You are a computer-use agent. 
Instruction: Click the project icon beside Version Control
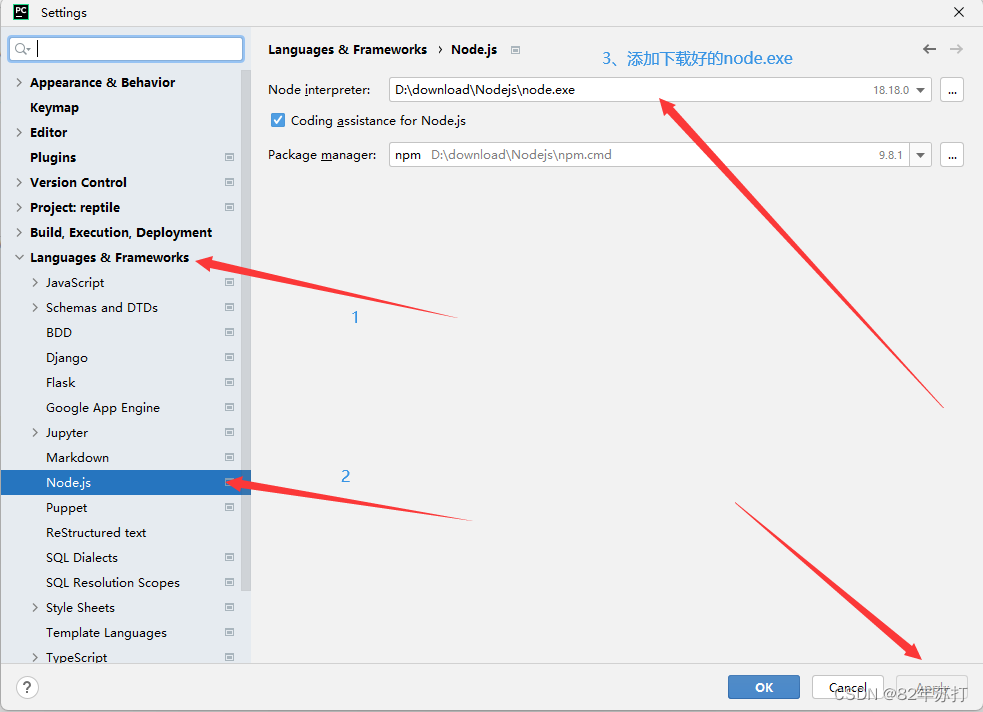point(229,182)
